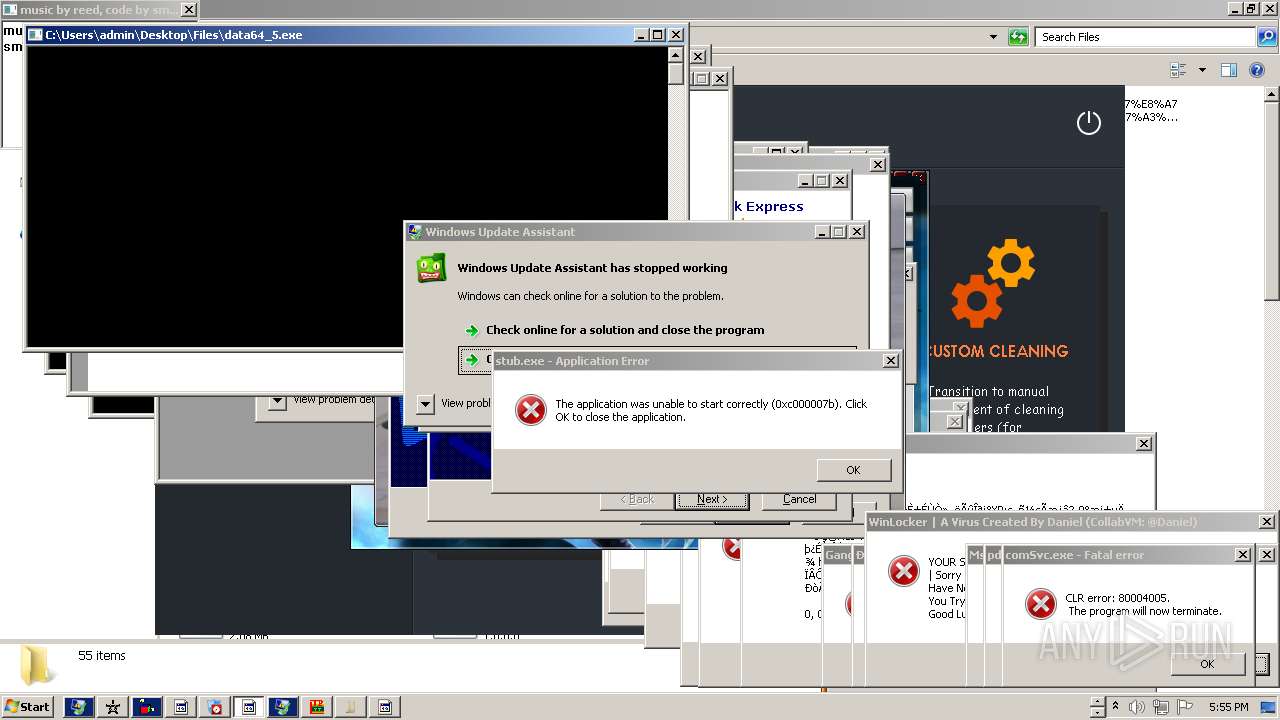Click the red error icon in stub.exe dialog
This screenshot has height=720, width=1280.
point(530,410)
